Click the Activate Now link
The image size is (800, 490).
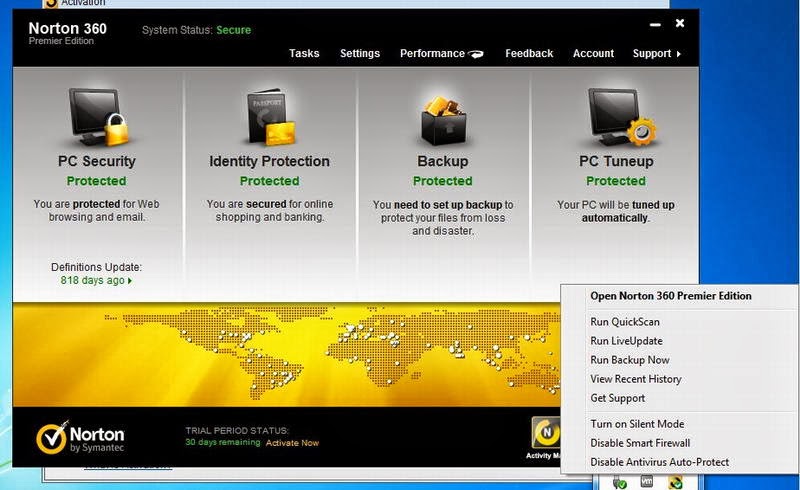click(x=292, y=443)
